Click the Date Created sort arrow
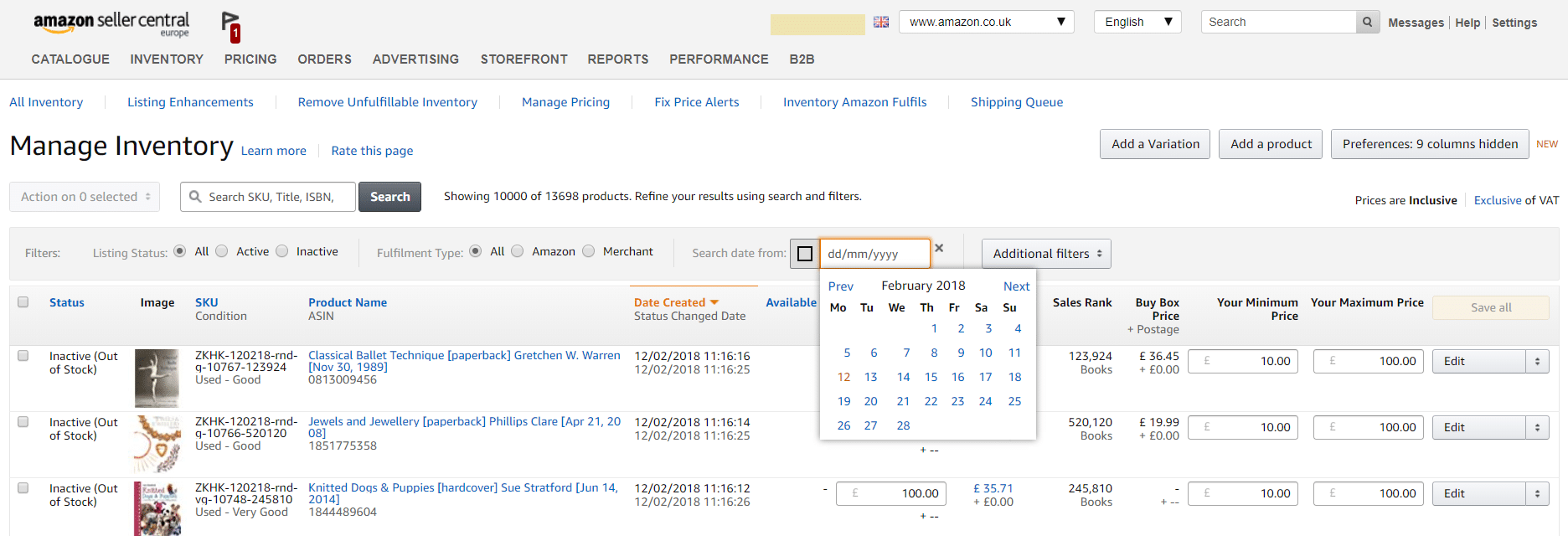 [714, 302]
